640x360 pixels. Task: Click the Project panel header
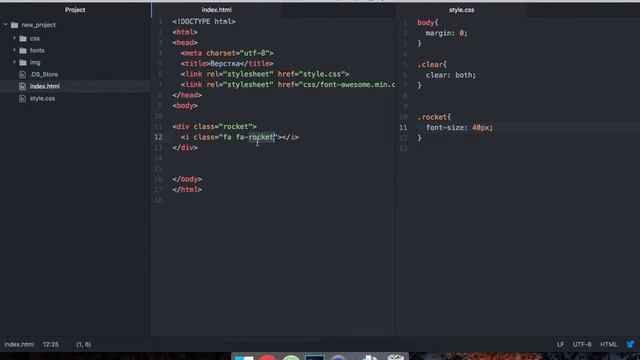[x=75, y=10]
